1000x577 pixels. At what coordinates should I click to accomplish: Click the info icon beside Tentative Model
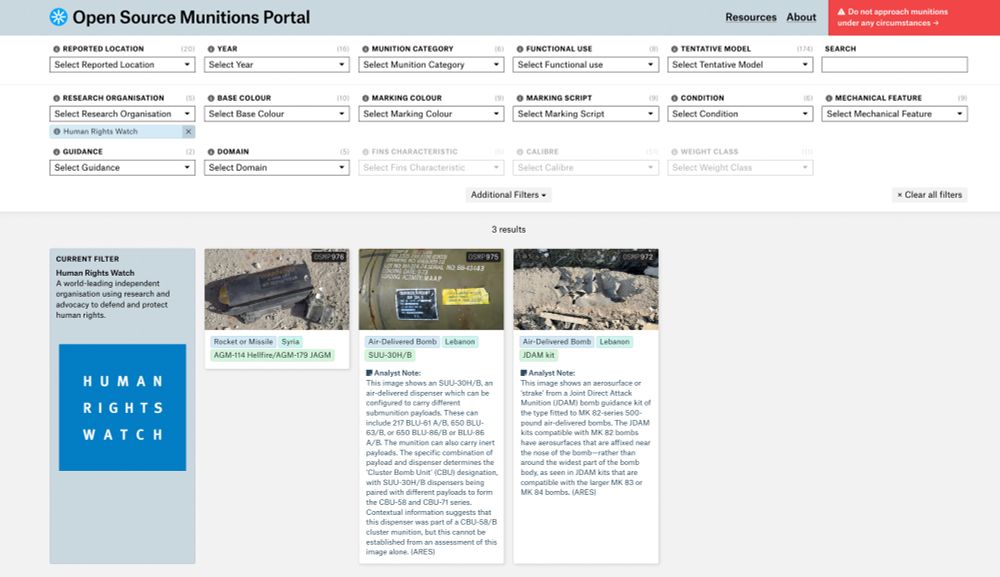(x=674, y=49)
